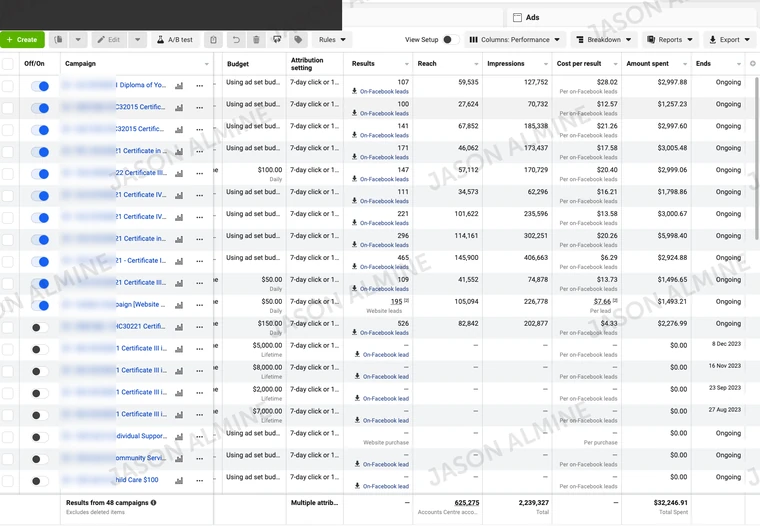Enable the Child Care $100 campaign

(40, 481)
